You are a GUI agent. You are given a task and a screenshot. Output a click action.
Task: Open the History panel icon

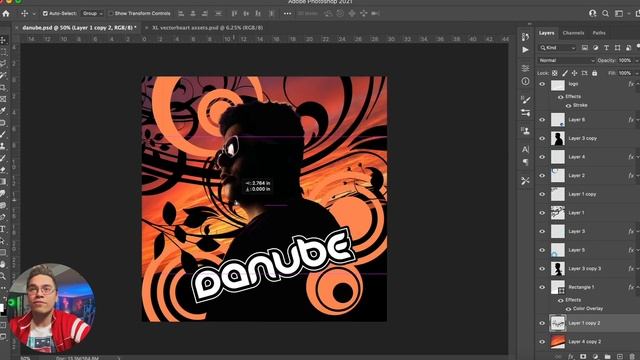click(x=525, y=37)
